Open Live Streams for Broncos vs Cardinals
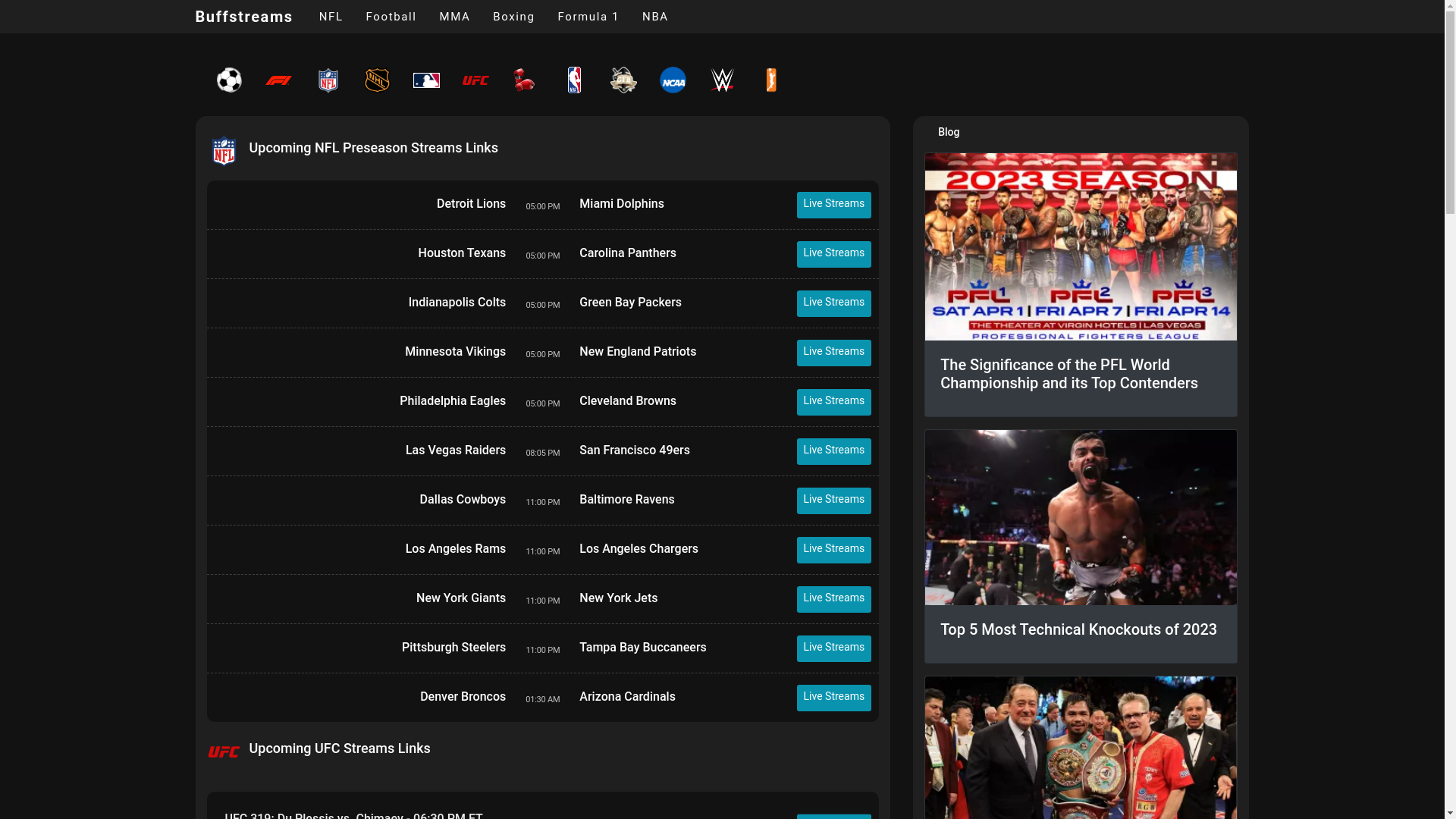 click(833, 698)
